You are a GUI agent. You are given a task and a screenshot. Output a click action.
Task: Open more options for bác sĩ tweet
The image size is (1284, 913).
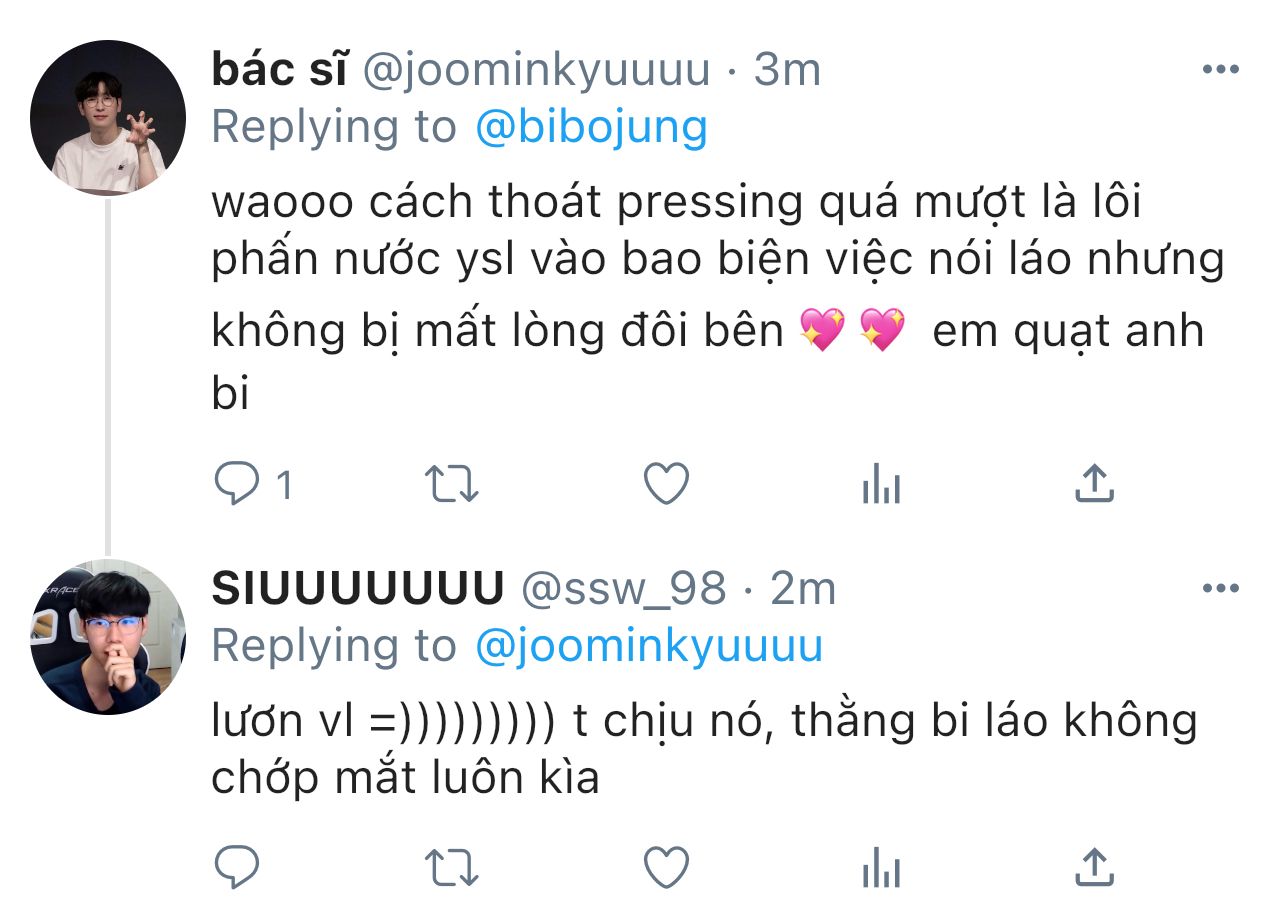point(1220,70)
